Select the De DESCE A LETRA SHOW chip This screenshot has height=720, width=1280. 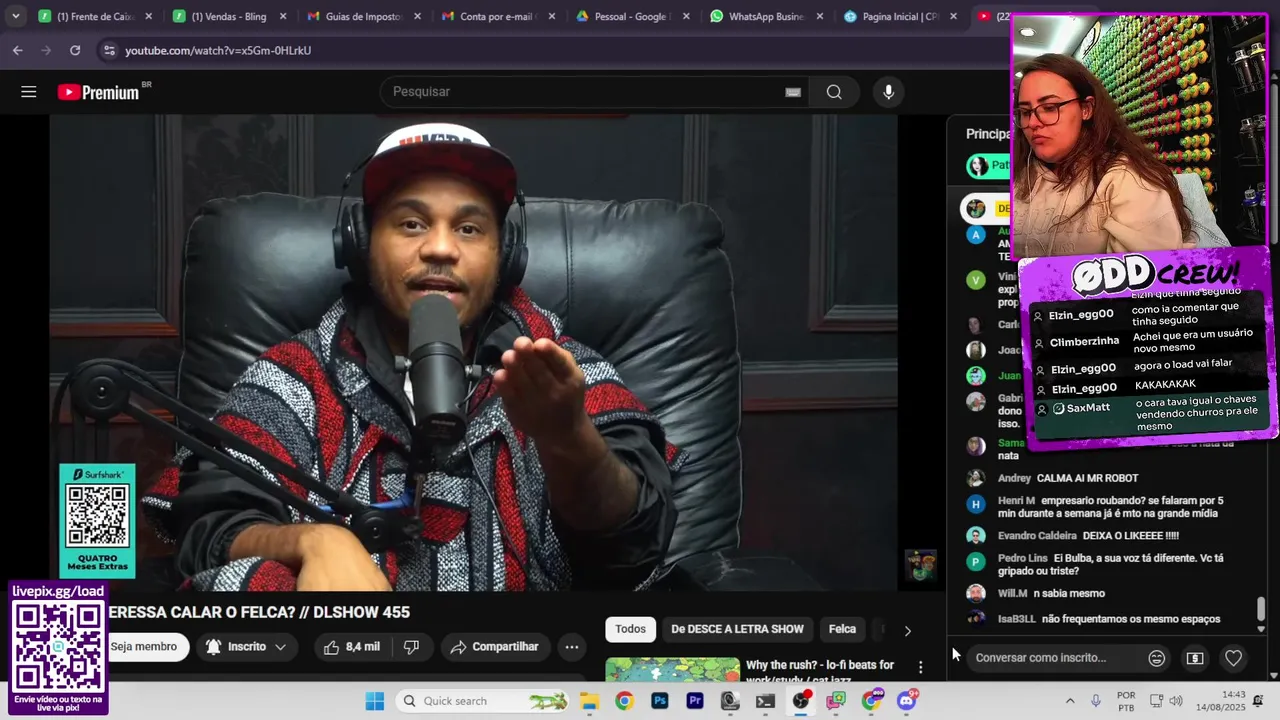(737, 629)
